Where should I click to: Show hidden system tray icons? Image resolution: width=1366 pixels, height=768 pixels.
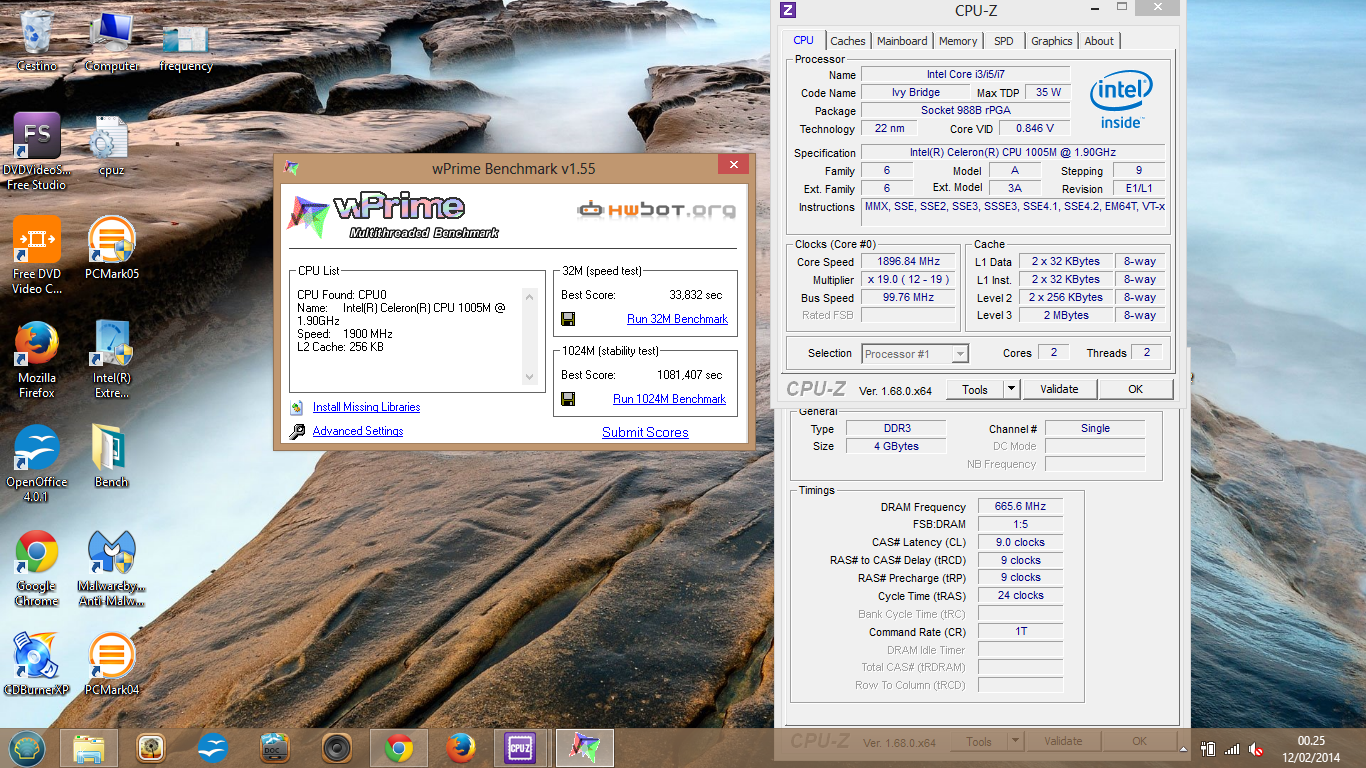1185,749
